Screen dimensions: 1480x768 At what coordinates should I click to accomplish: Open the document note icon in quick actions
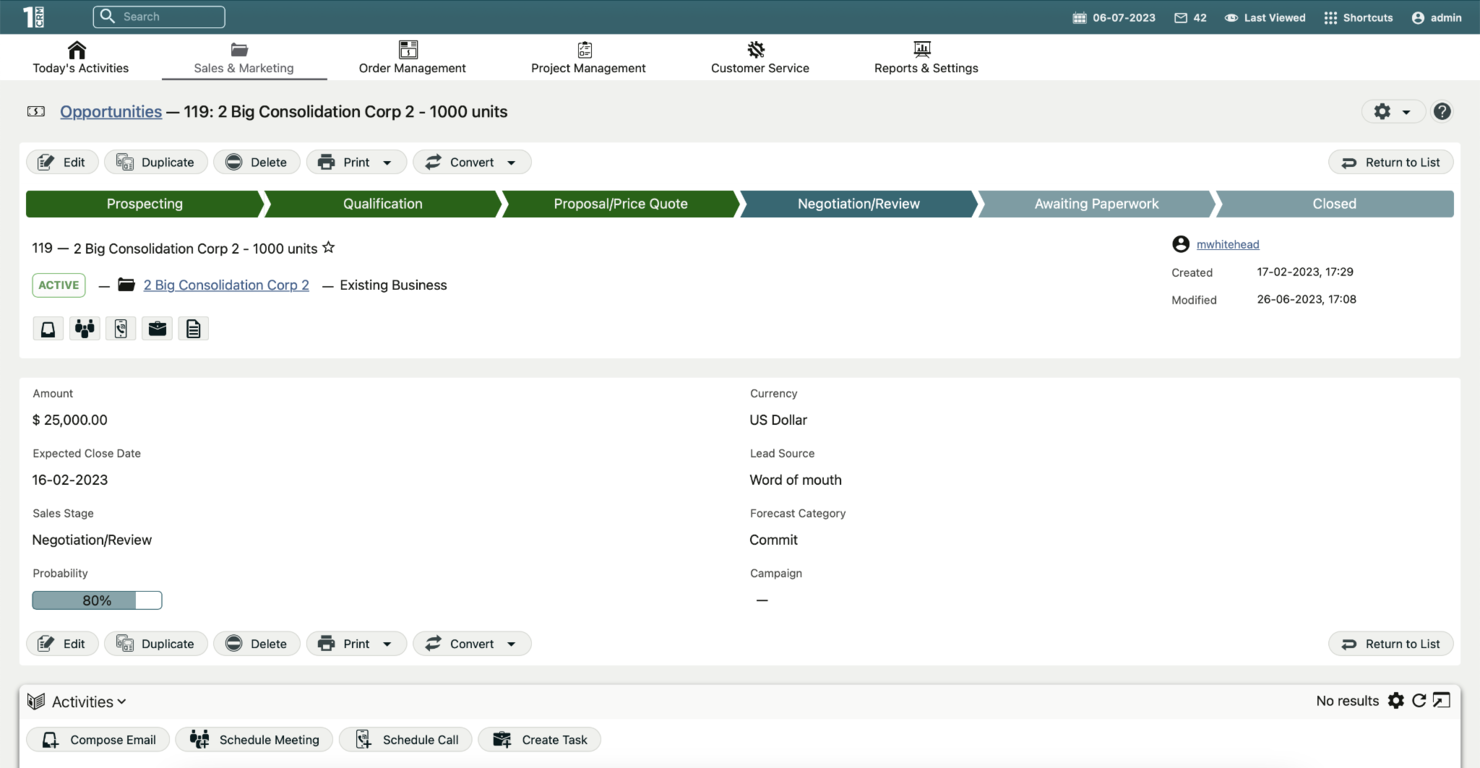click(x=193, y=328)
